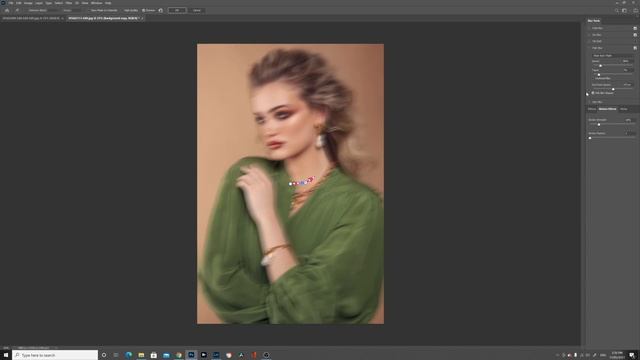This screenshot has height=360, width=640.
Task: Open the Layer menu
Action: tap(39, 3)
